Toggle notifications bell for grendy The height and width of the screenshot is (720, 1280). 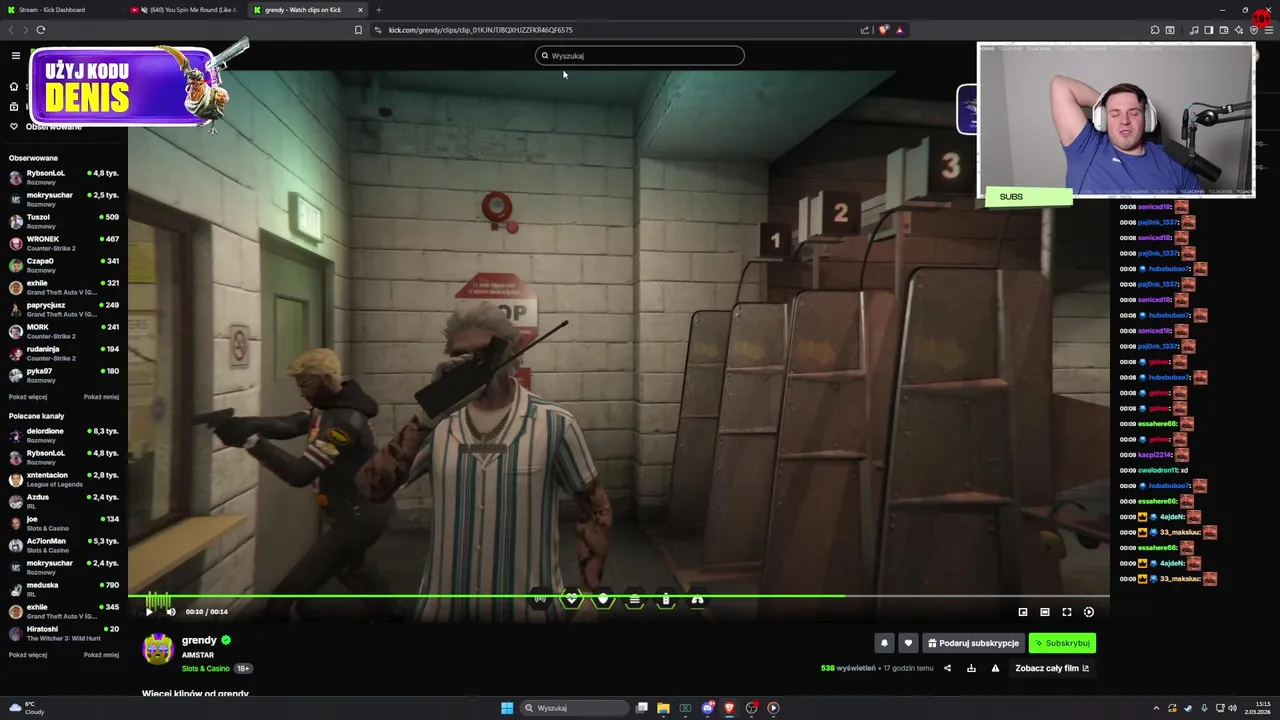[884, 643]
